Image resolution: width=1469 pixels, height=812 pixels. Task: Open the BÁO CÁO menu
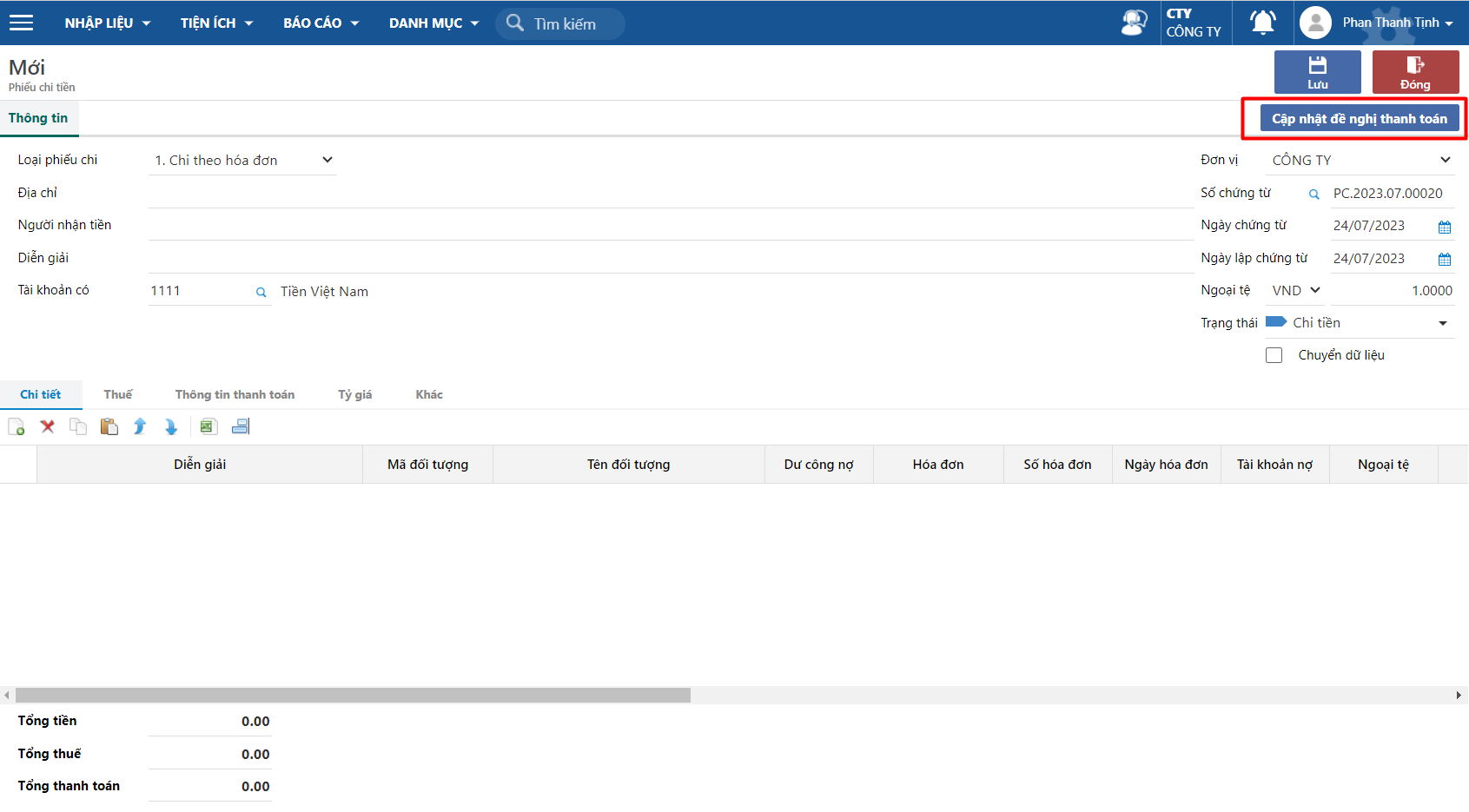[x=321, y=23]
